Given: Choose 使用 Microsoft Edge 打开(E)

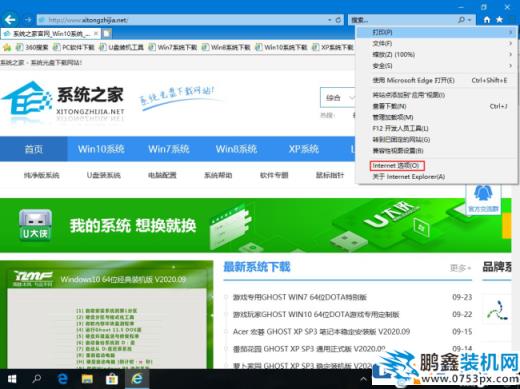Looking at the screenshot, I should pos(437,80).
